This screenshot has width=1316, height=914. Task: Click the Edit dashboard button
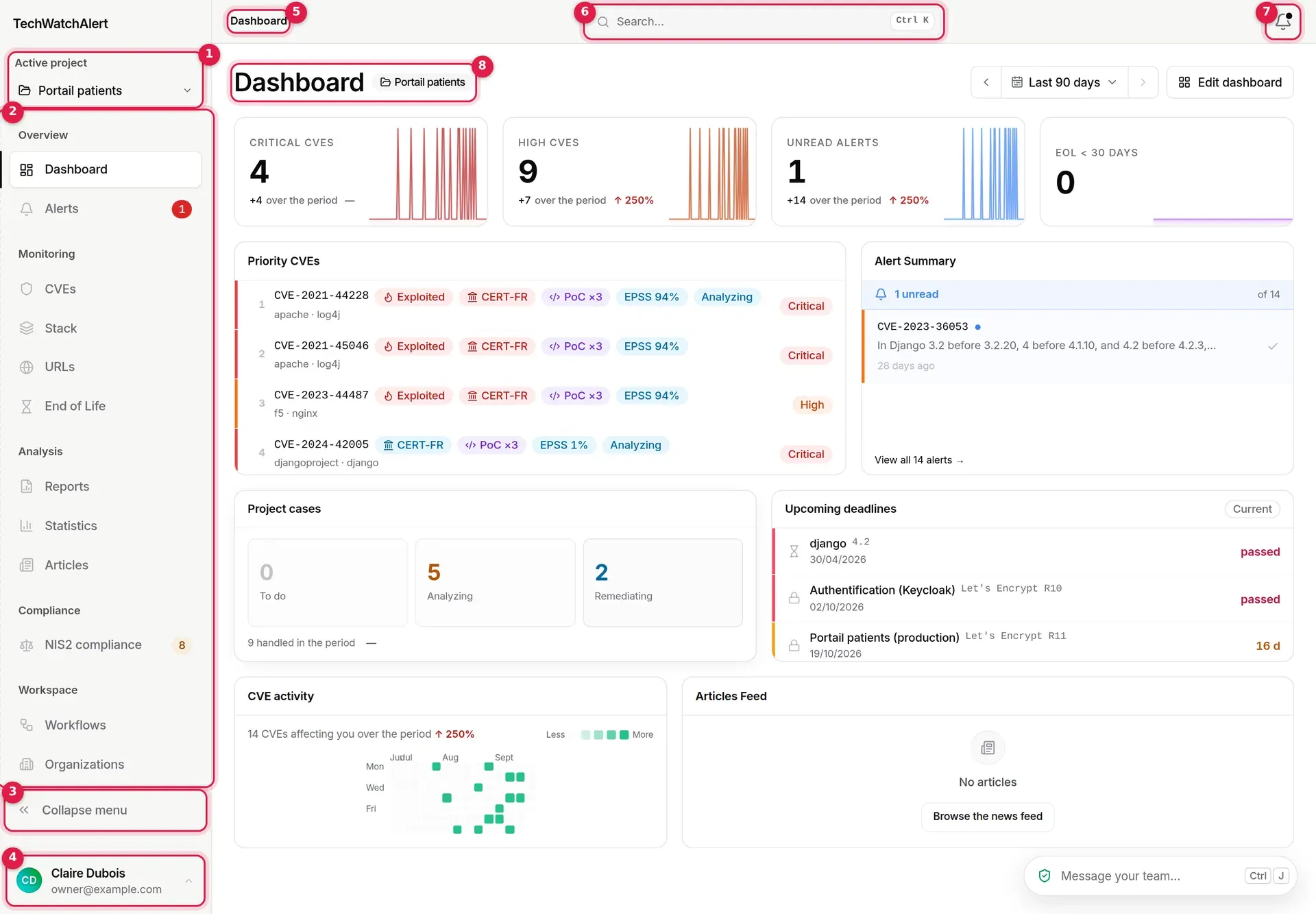pyautogui.click(x=1230, y=82)
